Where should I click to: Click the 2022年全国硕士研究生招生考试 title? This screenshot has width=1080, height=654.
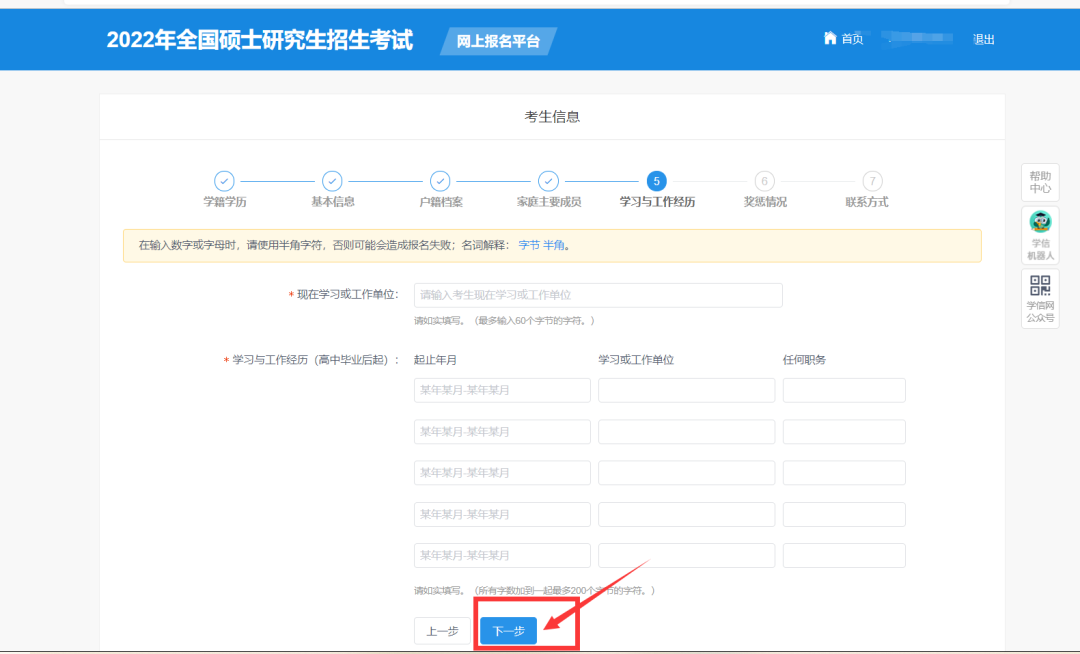260,40
